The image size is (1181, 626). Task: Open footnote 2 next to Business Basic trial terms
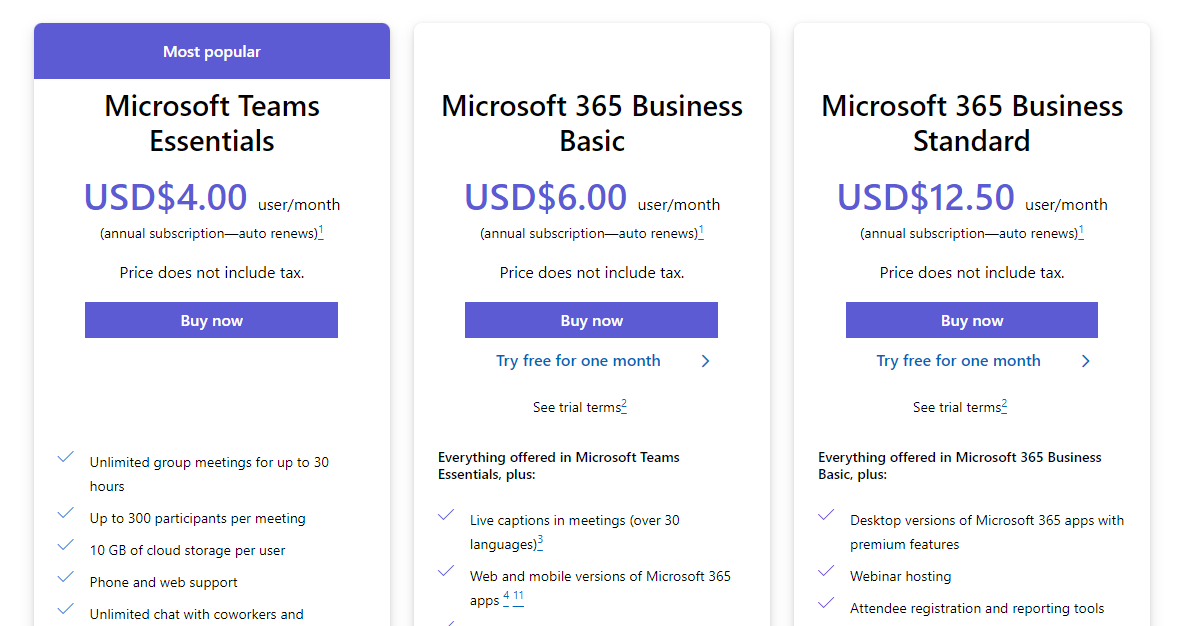(x=624, y=405)
